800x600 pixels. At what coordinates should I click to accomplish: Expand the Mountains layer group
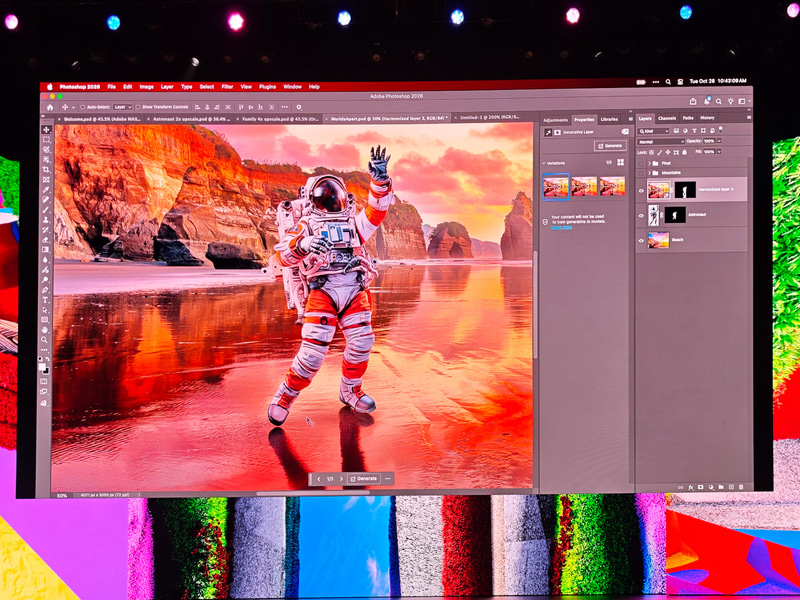click(x=650, y=170)
